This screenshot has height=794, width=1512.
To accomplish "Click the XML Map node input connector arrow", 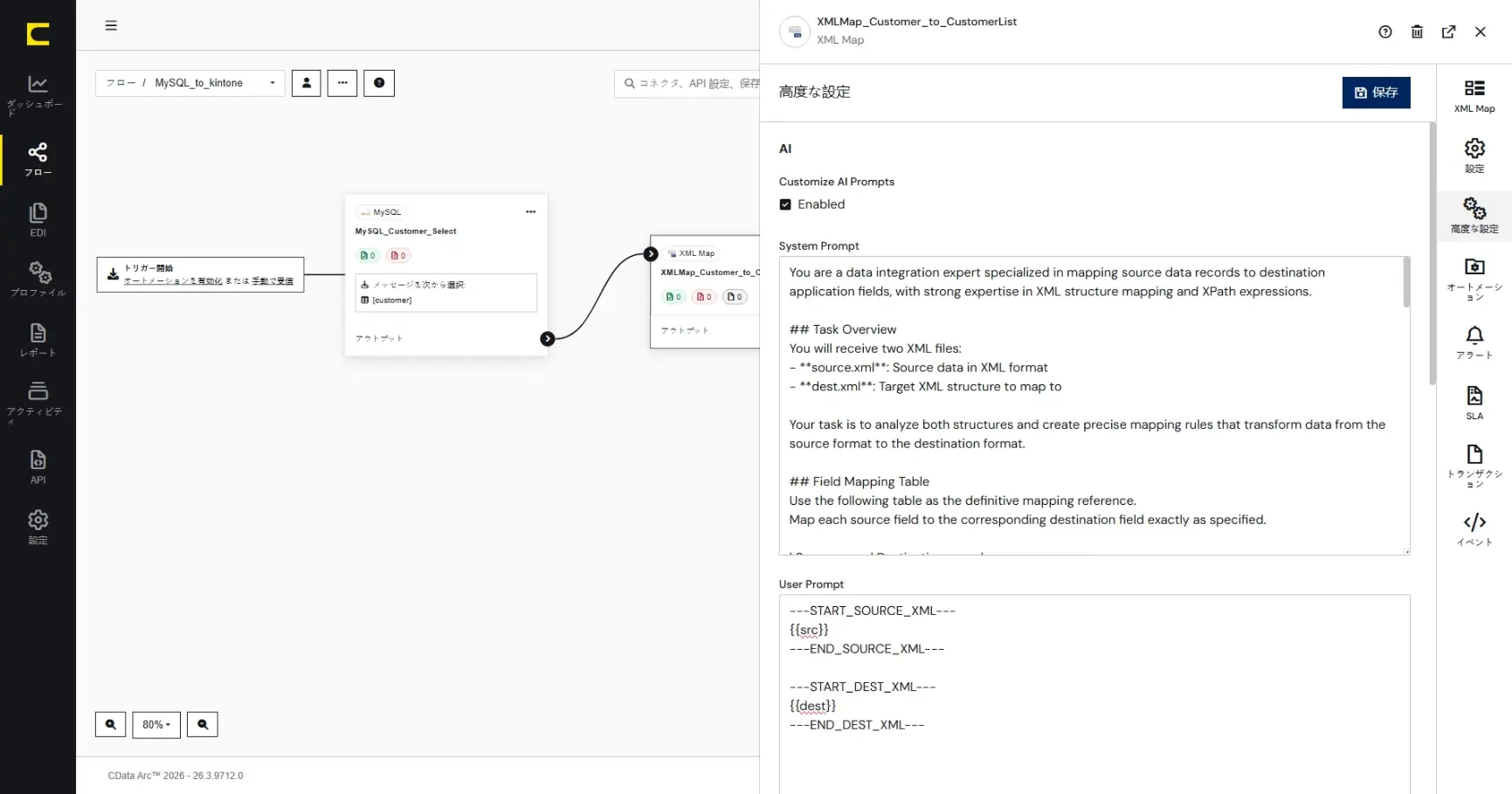I will tap(651, 254).
